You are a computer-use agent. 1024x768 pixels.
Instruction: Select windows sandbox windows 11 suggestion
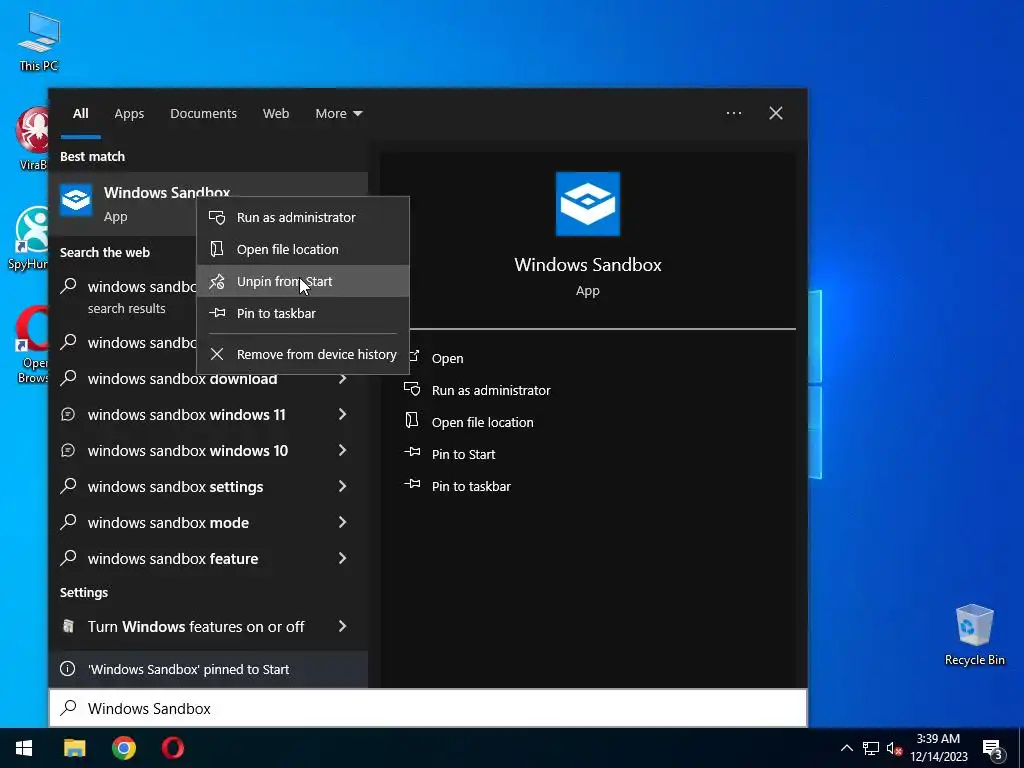tap(186, 415)
